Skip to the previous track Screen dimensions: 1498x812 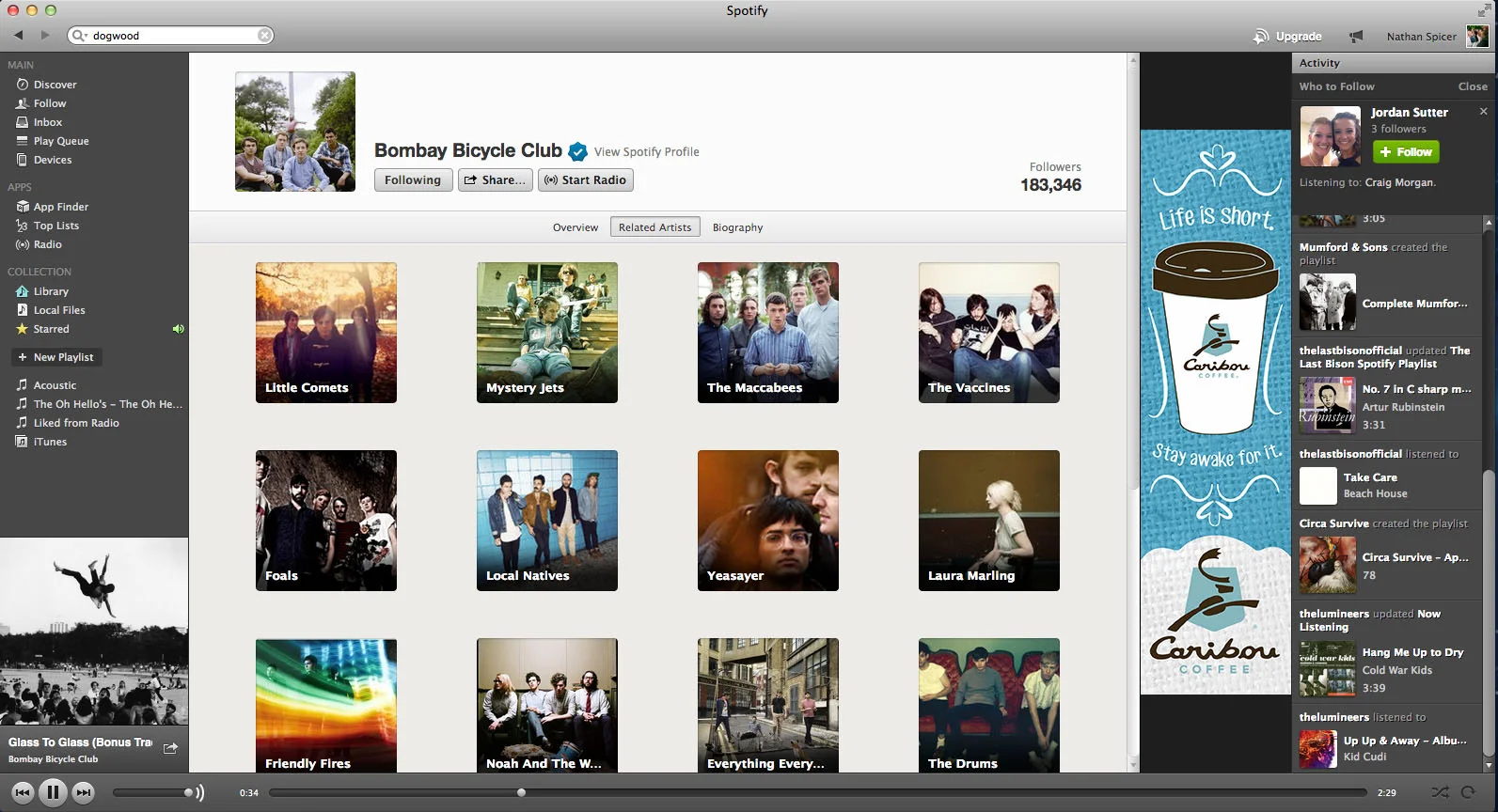coord(23,792)
